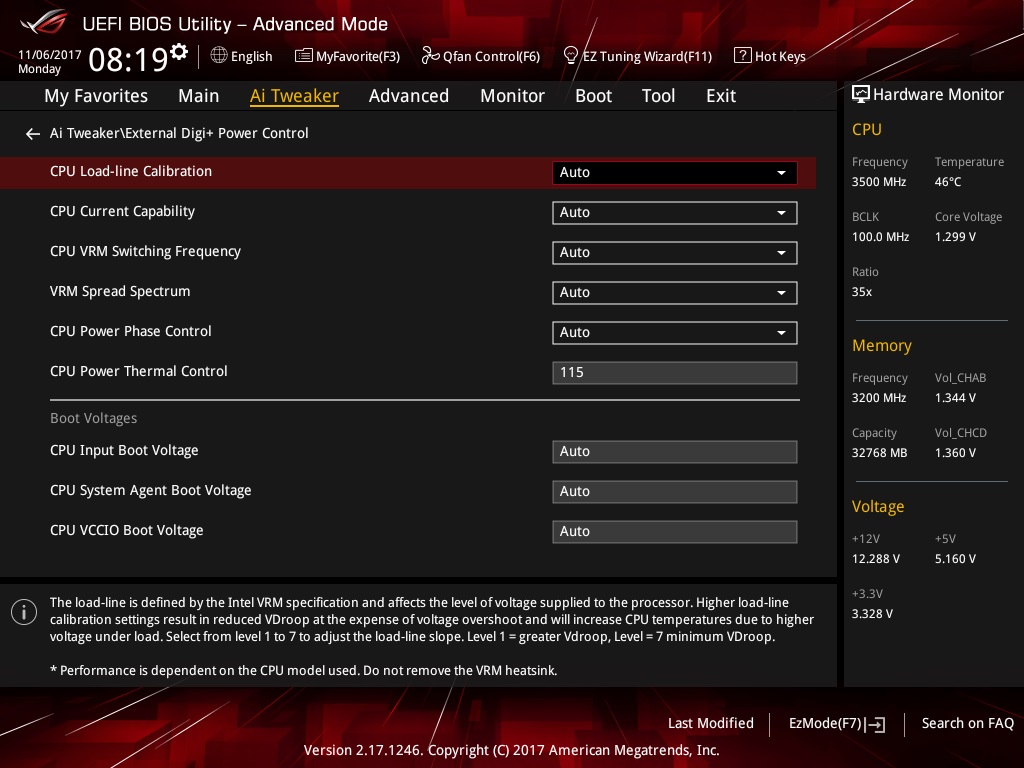
Task: Click the 46°C temperature reading
Action: click(x=948, y=182)
